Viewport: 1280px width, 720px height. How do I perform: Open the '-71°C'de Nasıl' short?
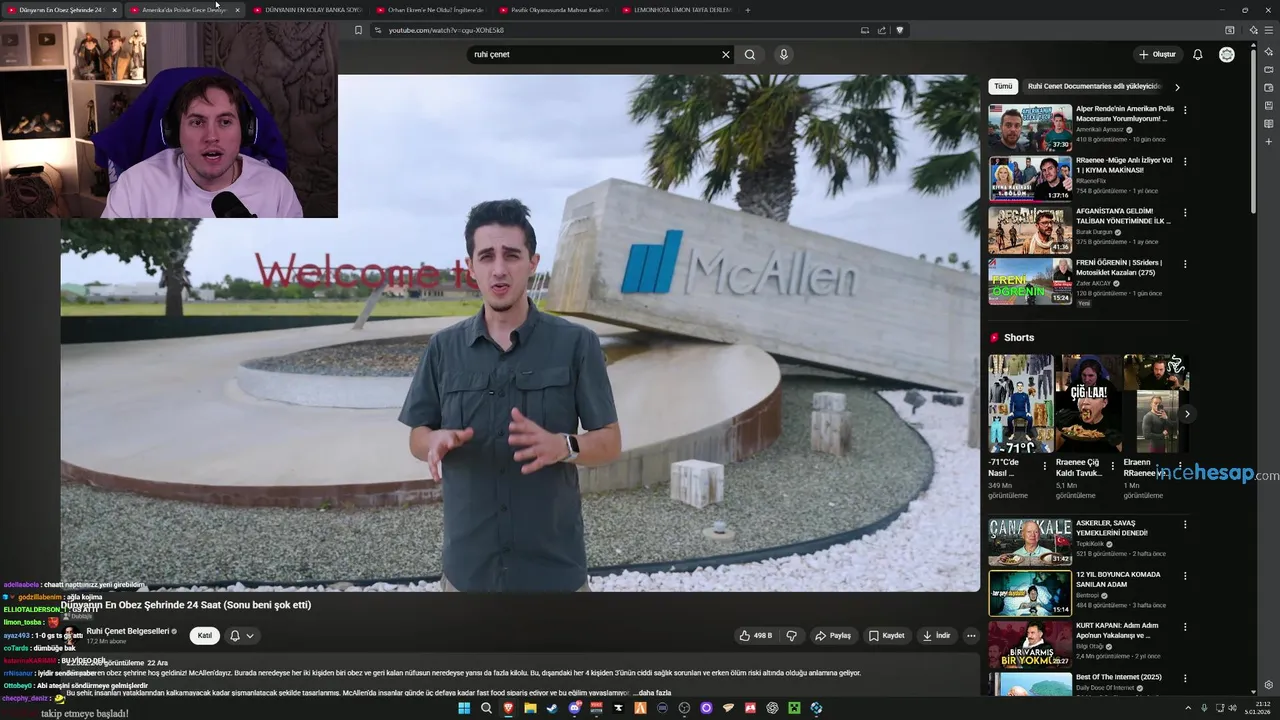point(1021,403)
